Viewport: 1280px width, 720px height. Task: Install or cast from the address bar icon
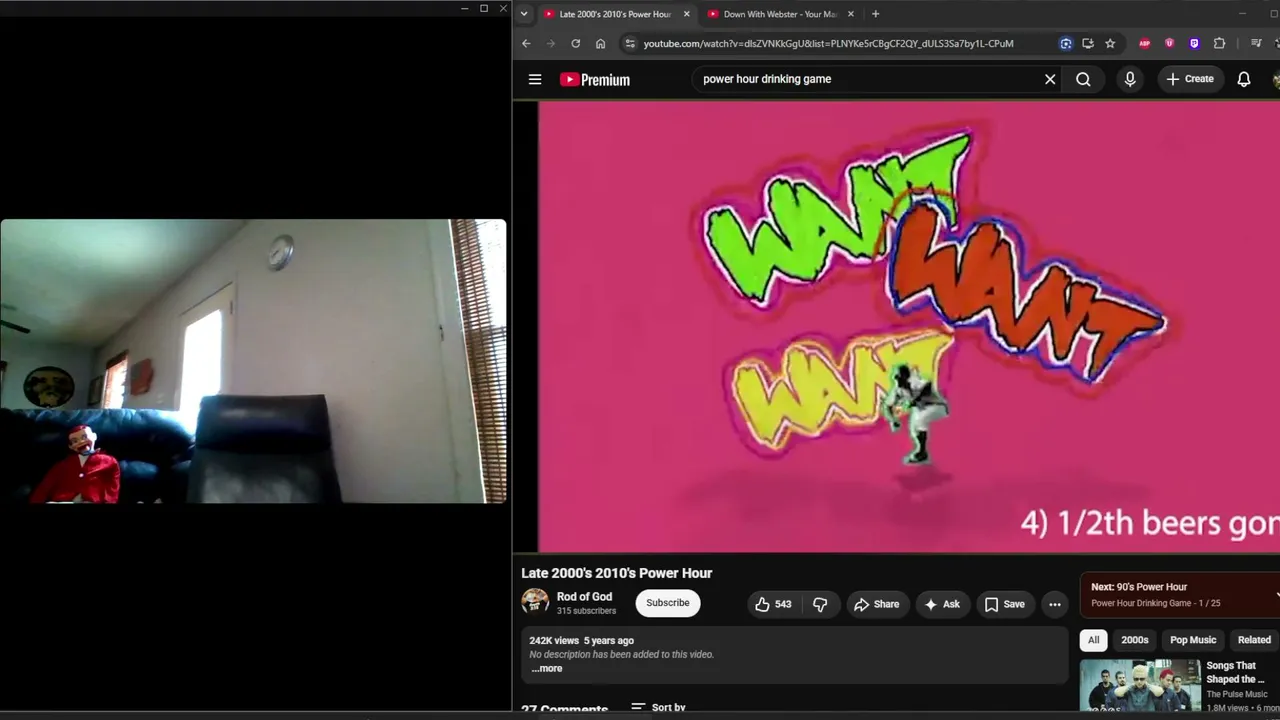point(1088,43)
